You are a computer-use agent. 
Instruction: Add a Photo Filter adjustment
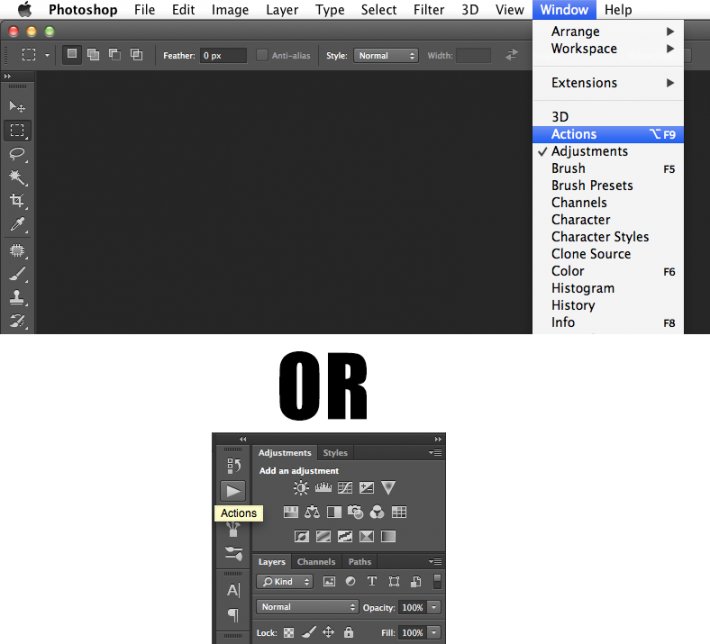click(x=355, y=512)
